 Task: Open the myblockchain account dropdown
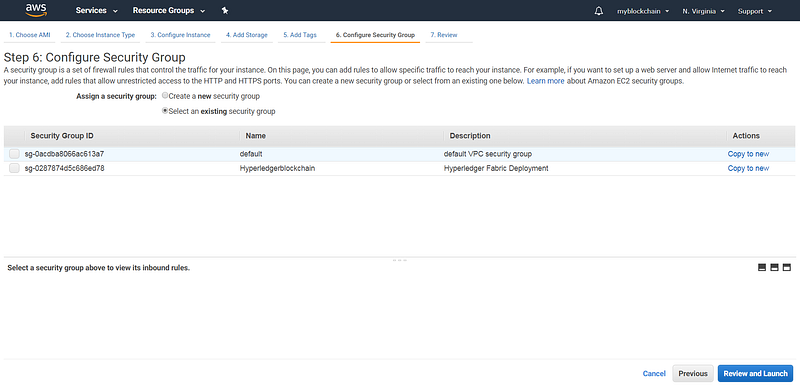coord(643,11)
